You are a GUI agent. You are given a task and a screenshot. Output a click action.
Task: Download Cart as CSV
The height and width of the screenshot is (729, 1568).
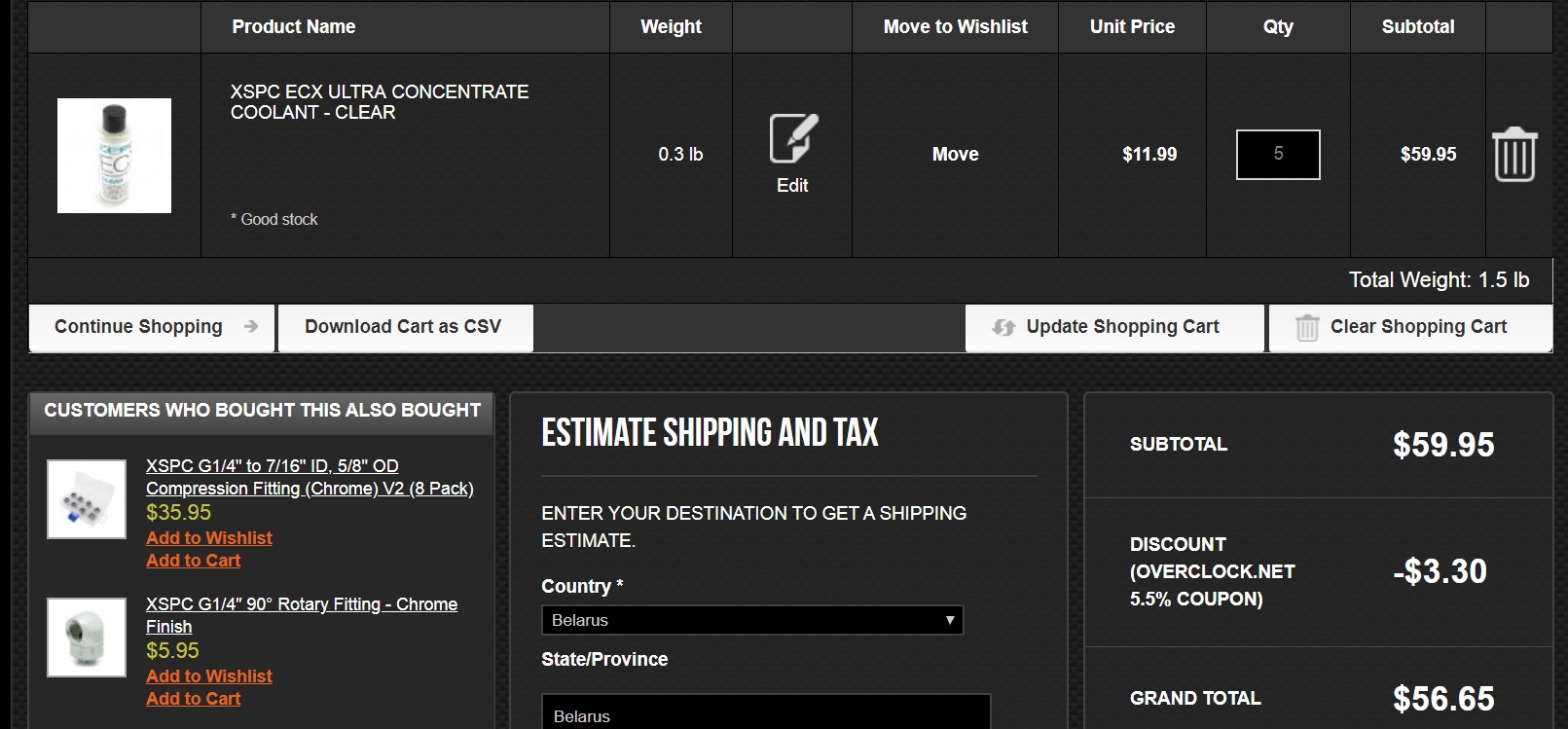[405, 327]
